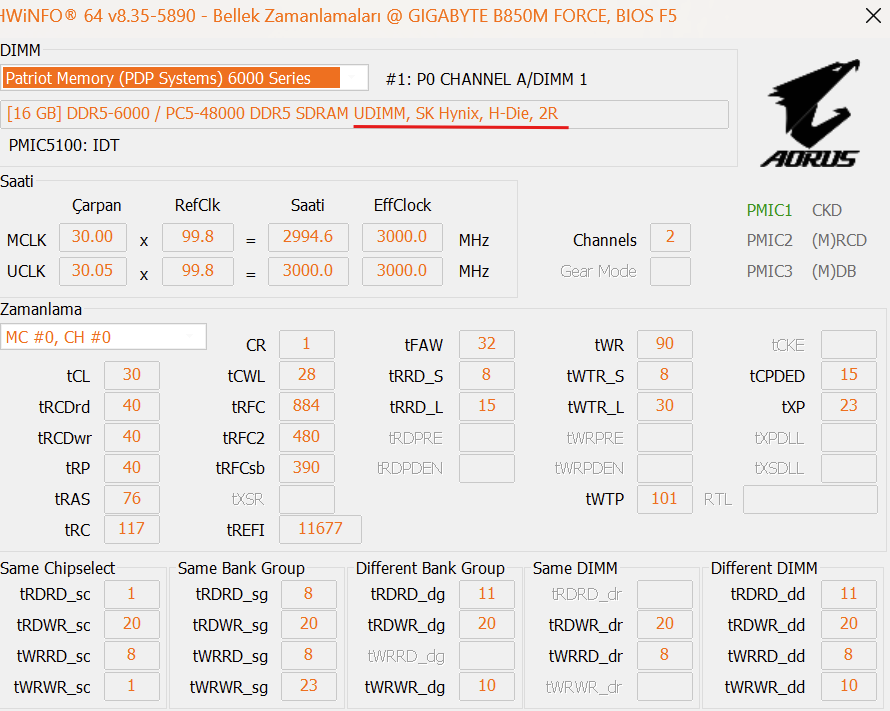Click the tCWL value 28

point(307,376)
